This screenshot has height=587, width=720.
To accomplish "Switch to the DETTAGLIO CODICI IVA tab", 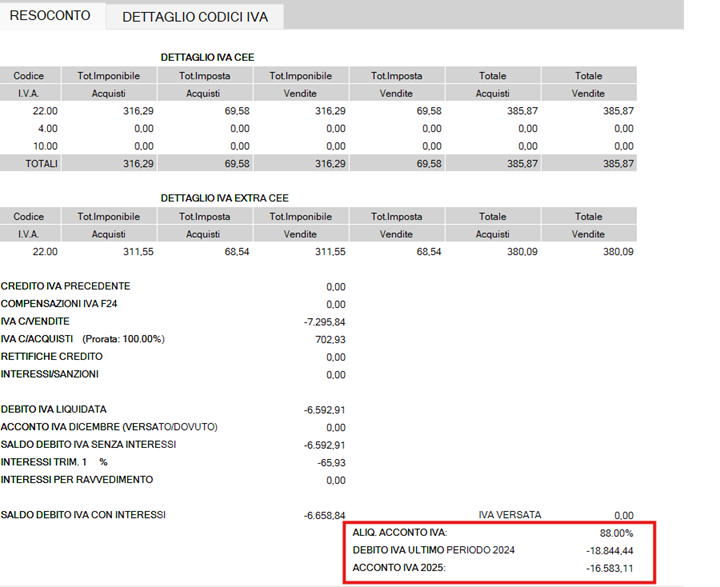I will [x=195, y=17].
